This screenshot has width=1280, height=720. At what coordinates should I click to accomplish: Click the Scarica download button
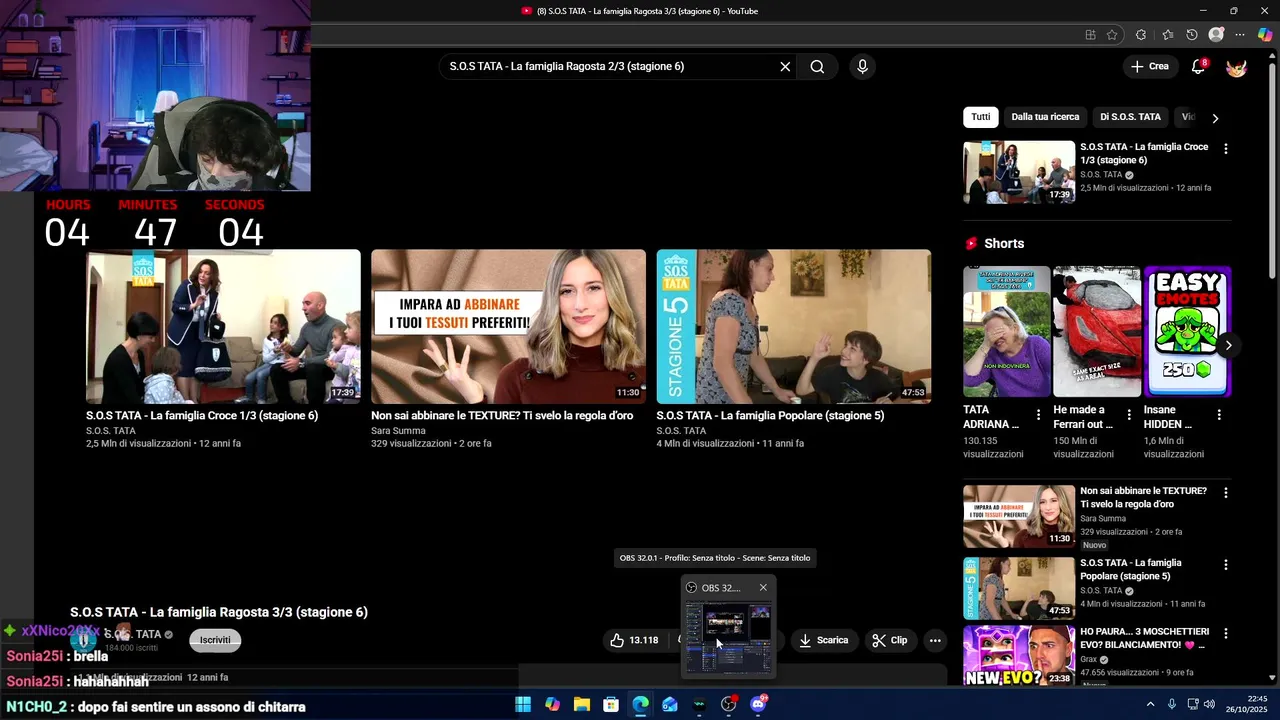click(x=823, y=640)
